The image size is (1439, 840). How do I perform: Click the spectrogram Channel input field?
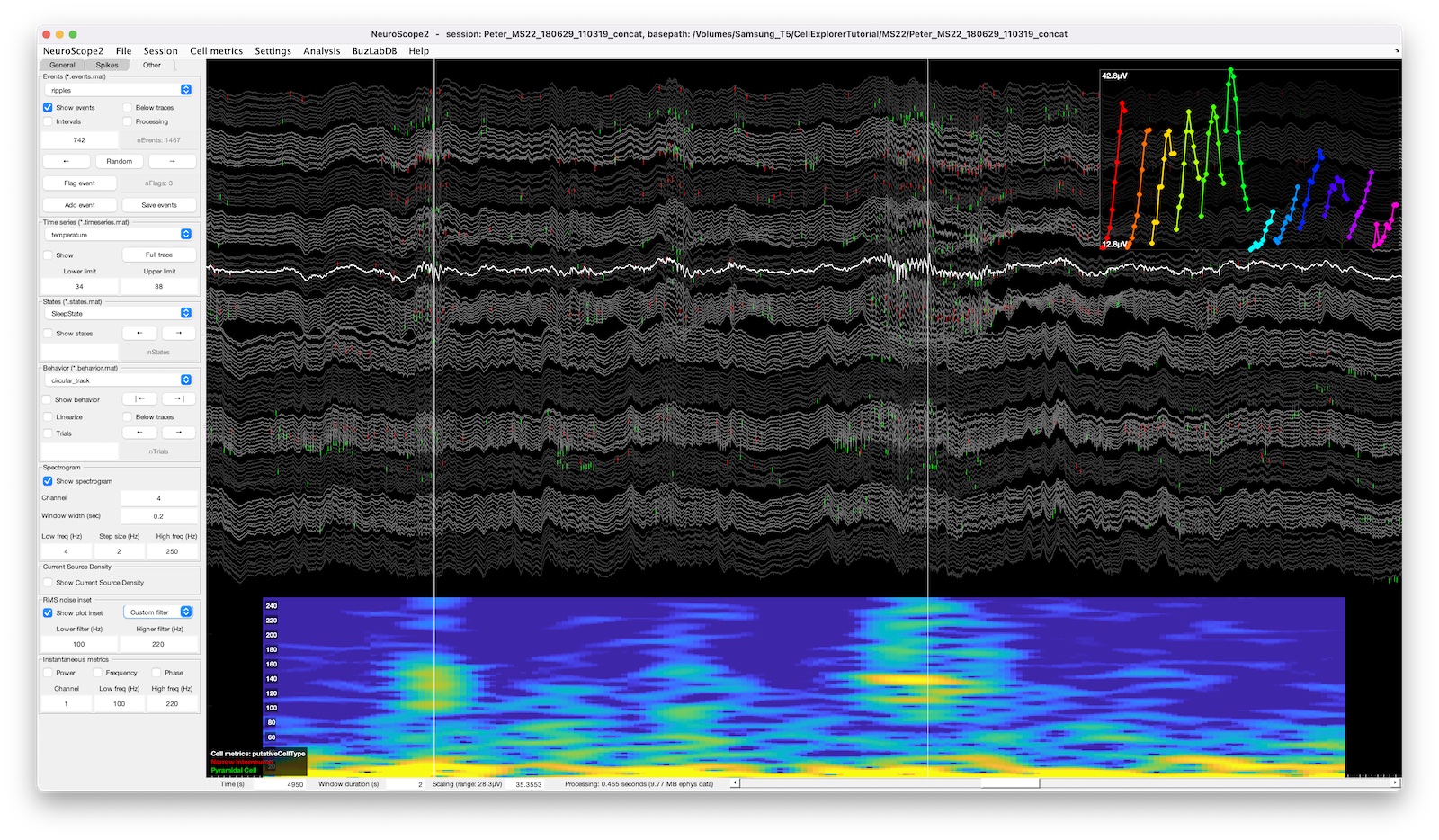pos(158,498)
